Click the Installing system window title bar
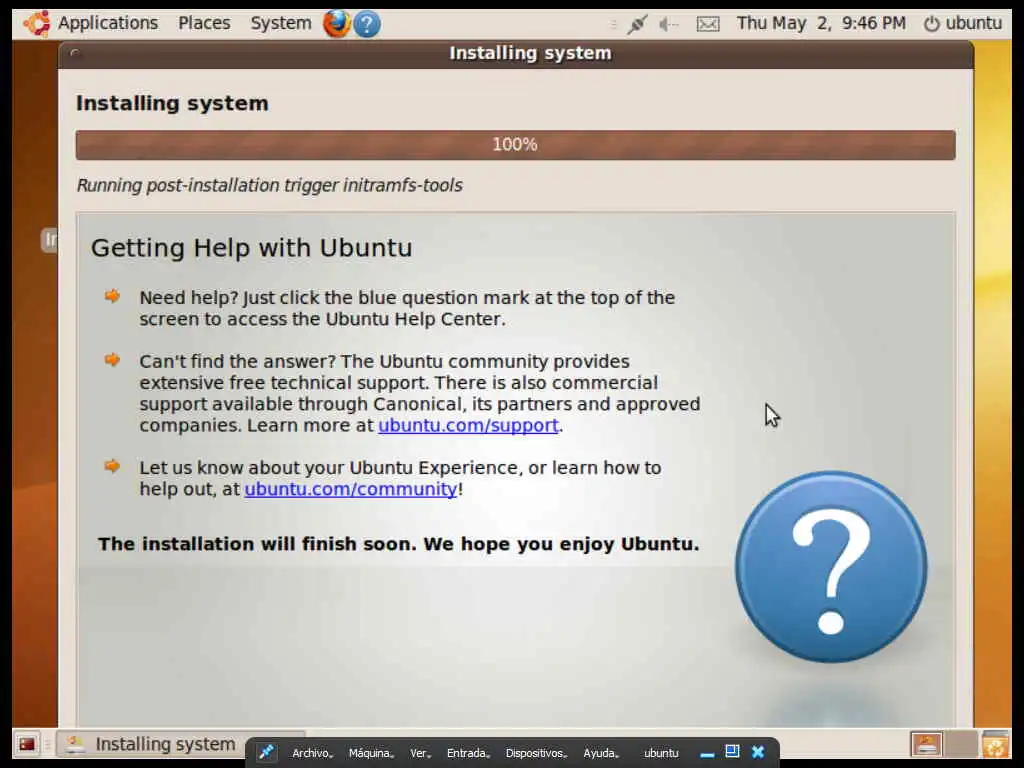 pyautogui.click(x=516, y=54)
